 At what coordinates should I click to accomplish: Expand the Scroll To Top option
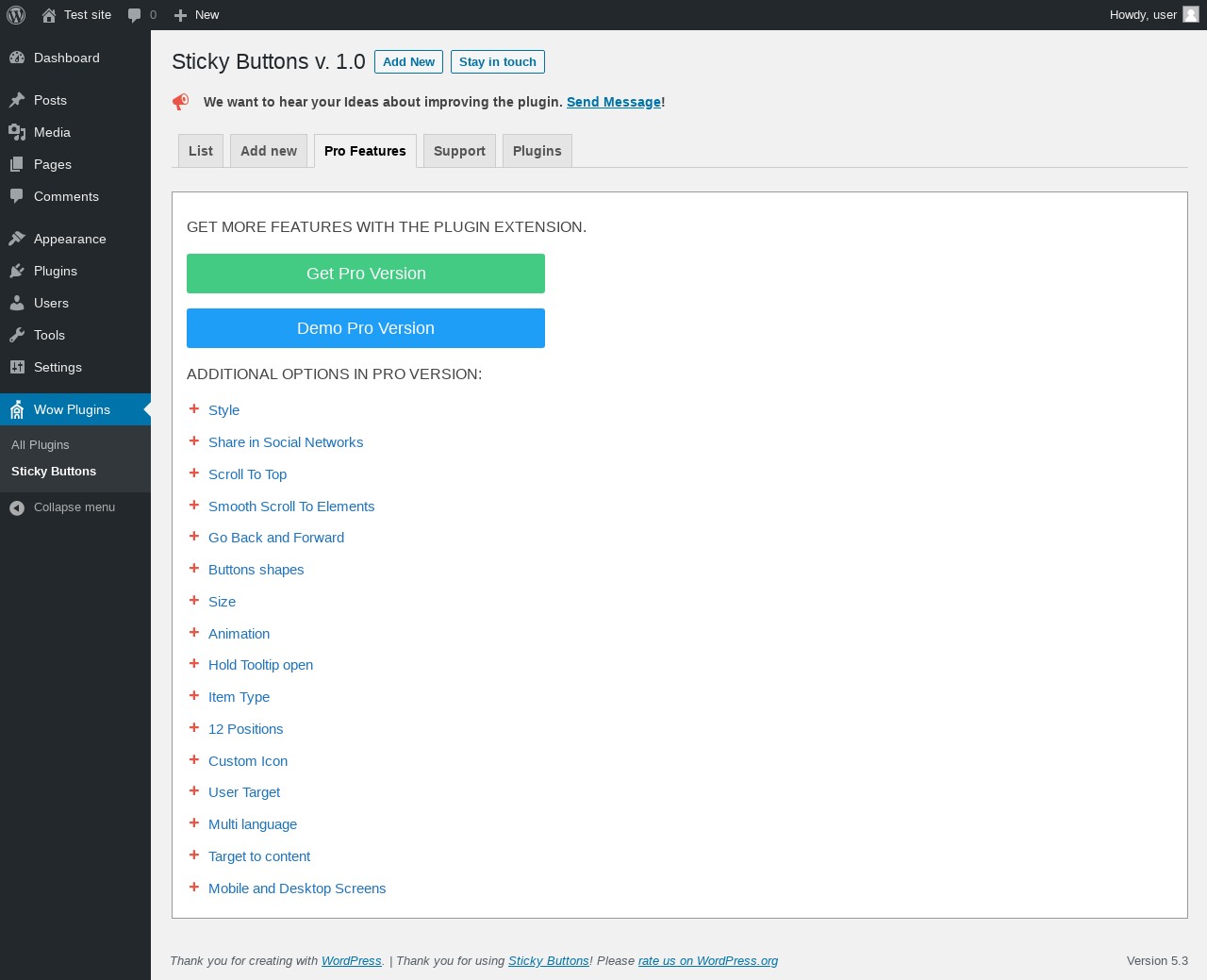point(247,474)
